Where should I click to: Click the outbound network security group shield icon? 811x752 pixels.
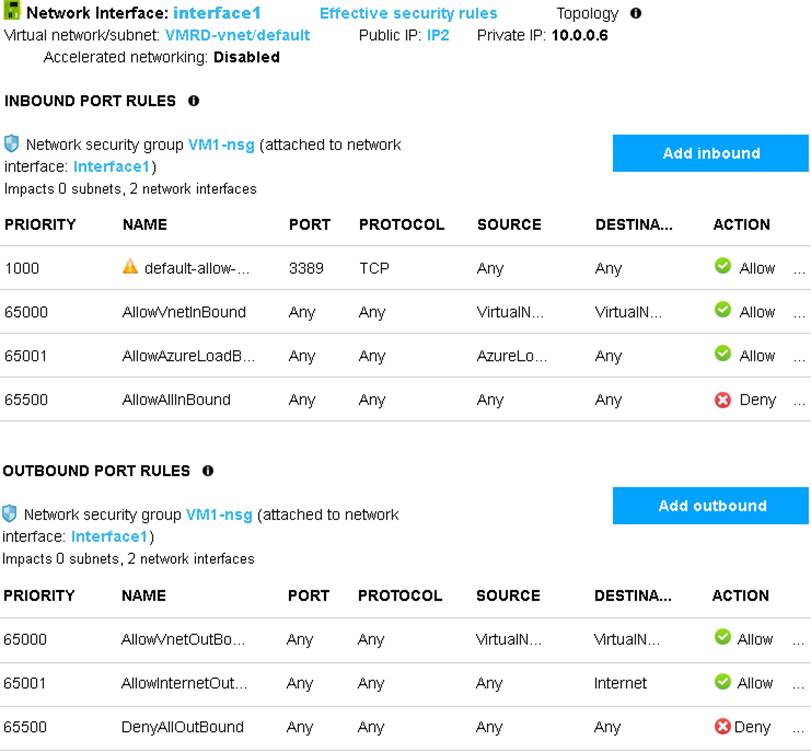pyautogui.click(x=10, y=514)
